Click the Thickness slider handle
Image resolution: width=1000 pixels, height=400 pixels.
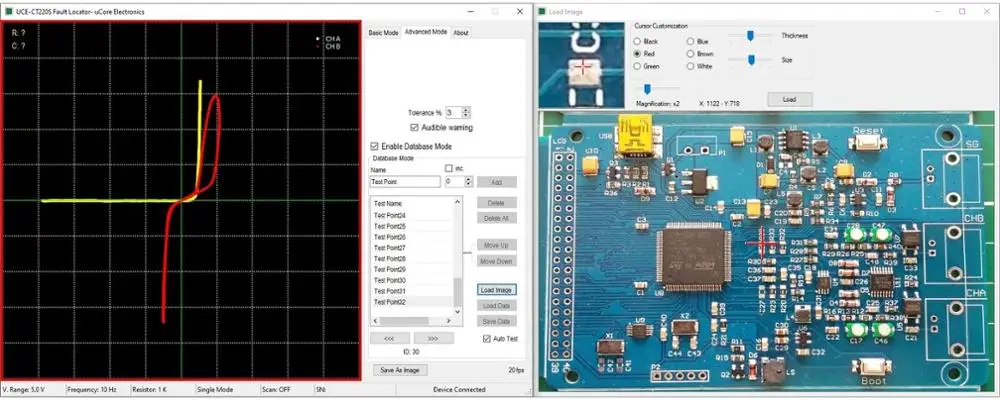tap(751, 36)
